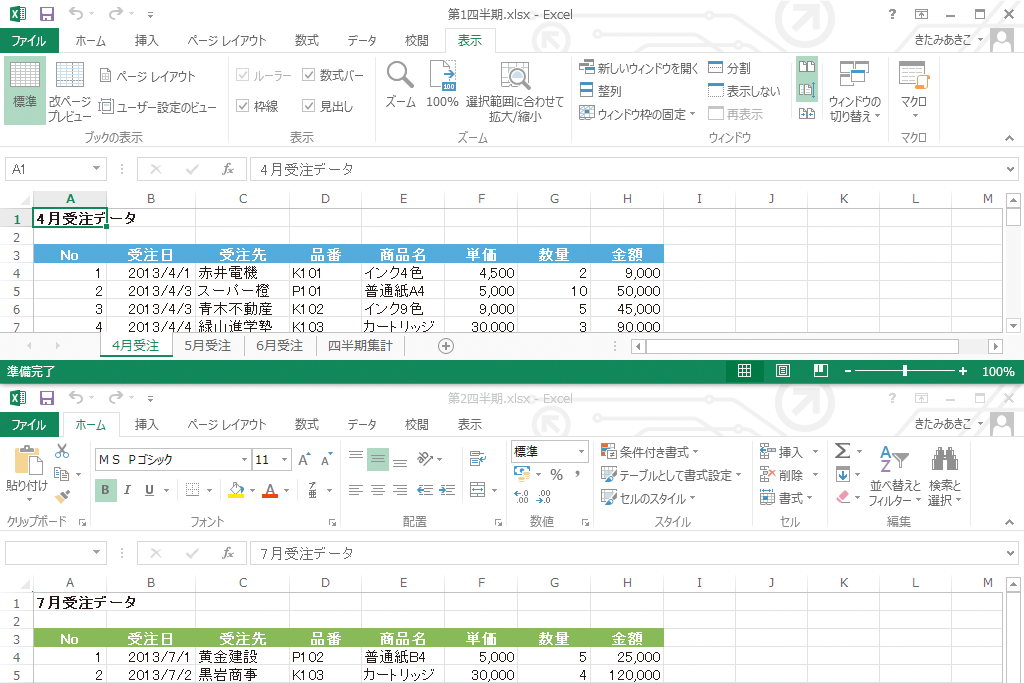The image size is (1024, 683).
Task: Click Hide window (表示しない)
Action: 744,91
